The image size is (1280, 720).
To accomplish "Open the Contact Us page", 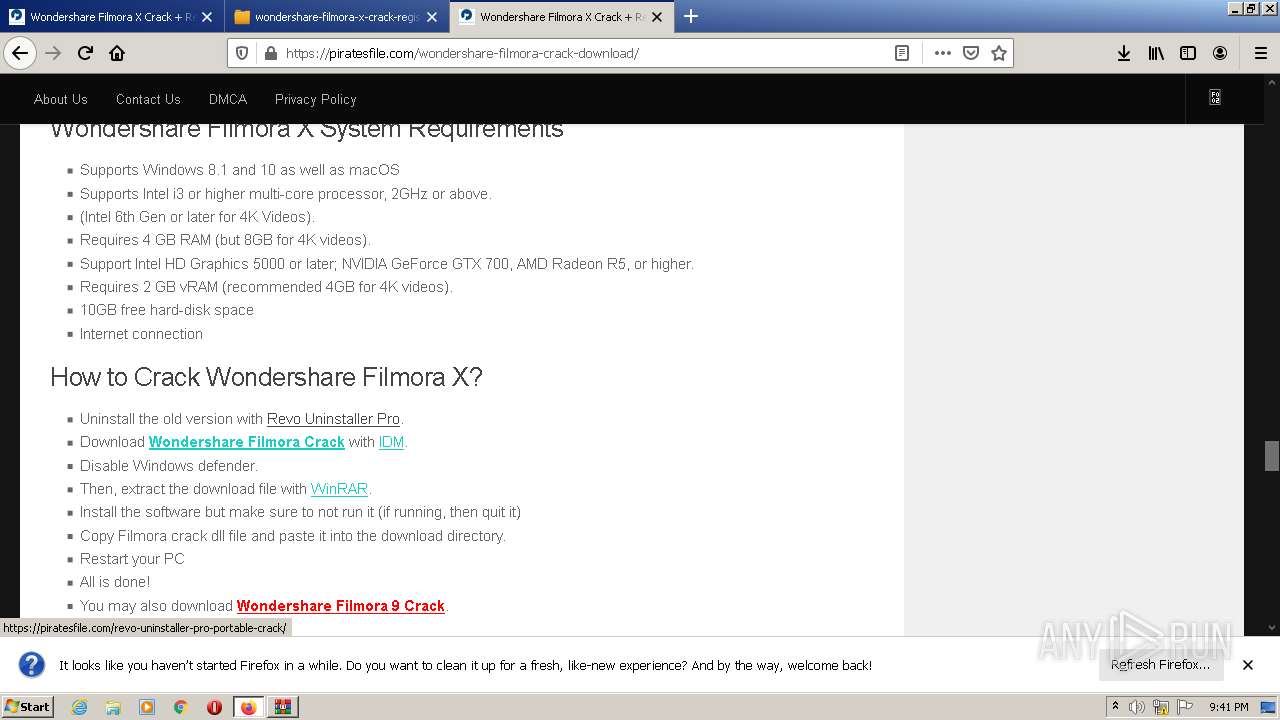I will [x=148, y=99].
